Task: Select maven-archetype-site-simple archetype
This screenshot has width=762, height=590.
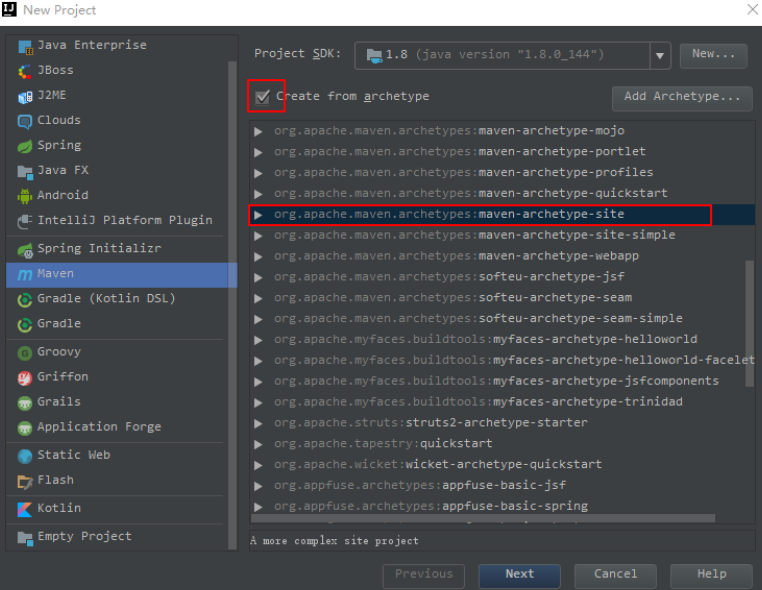Action: (x=502, y=236)
